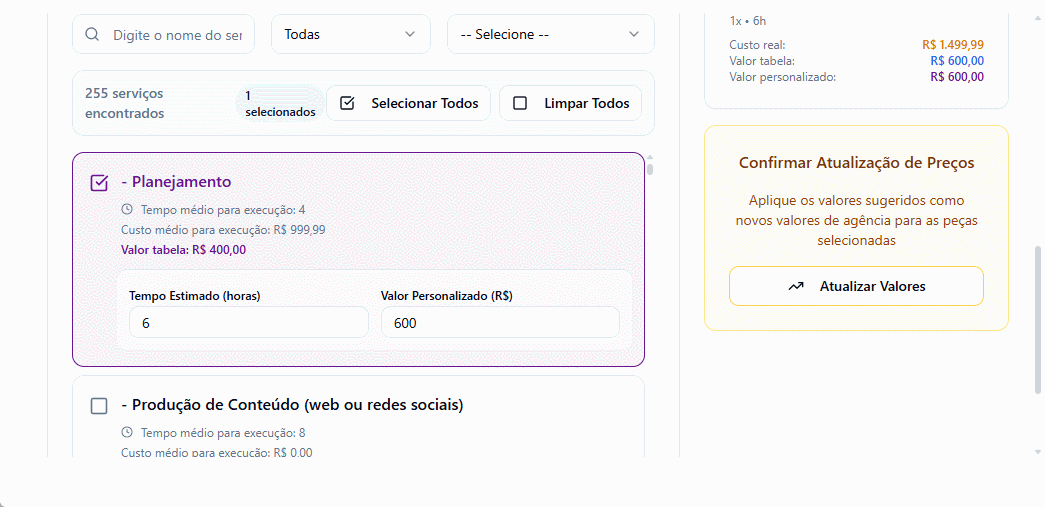Viewport: 1045px width, 507px height.
Task: Click the magnifier icon in the search box
Action: coord(92,34)
